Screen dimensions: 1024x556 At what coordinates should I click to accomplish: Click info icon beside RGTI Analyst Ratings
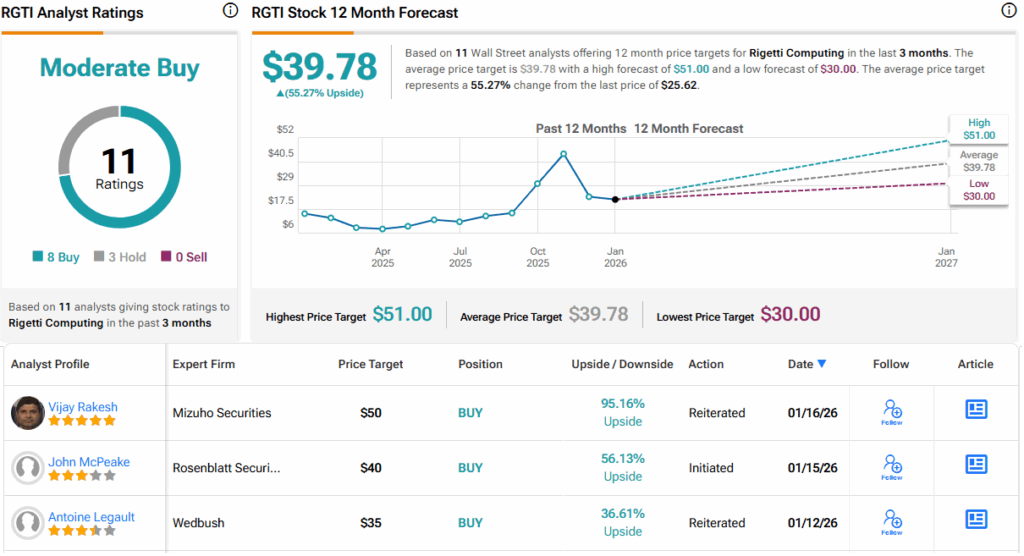[x=230, y=11]
